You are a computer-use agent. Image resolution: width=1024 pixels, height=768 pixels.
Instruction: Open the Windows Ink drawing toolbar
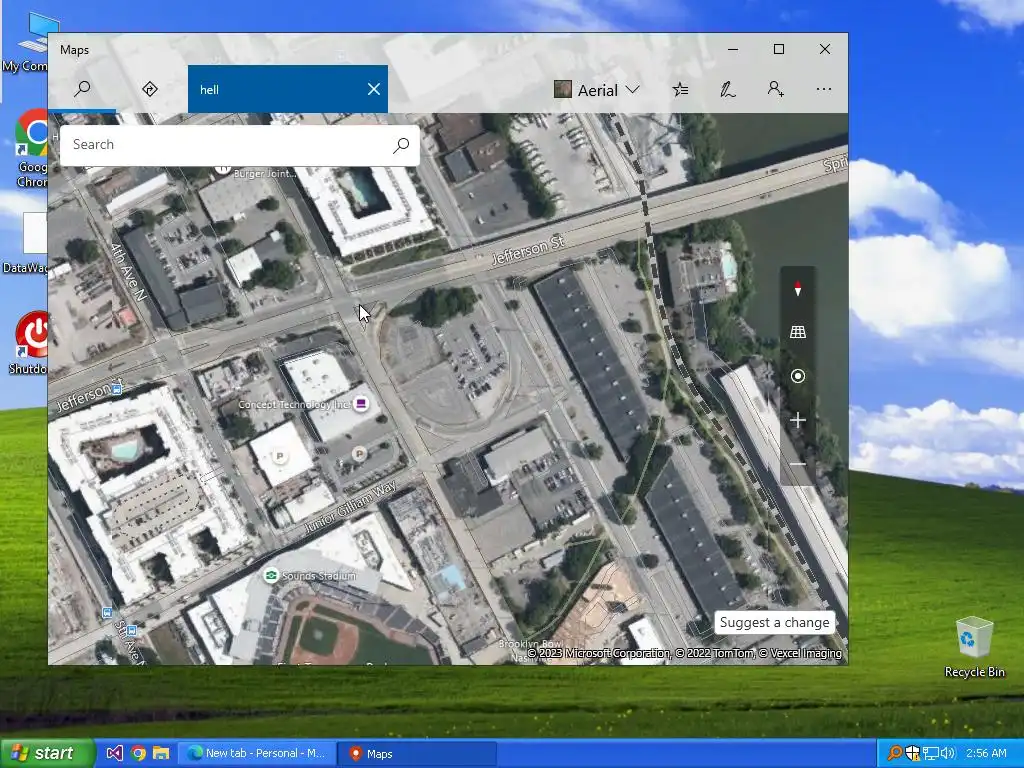(x=728, y=89)
